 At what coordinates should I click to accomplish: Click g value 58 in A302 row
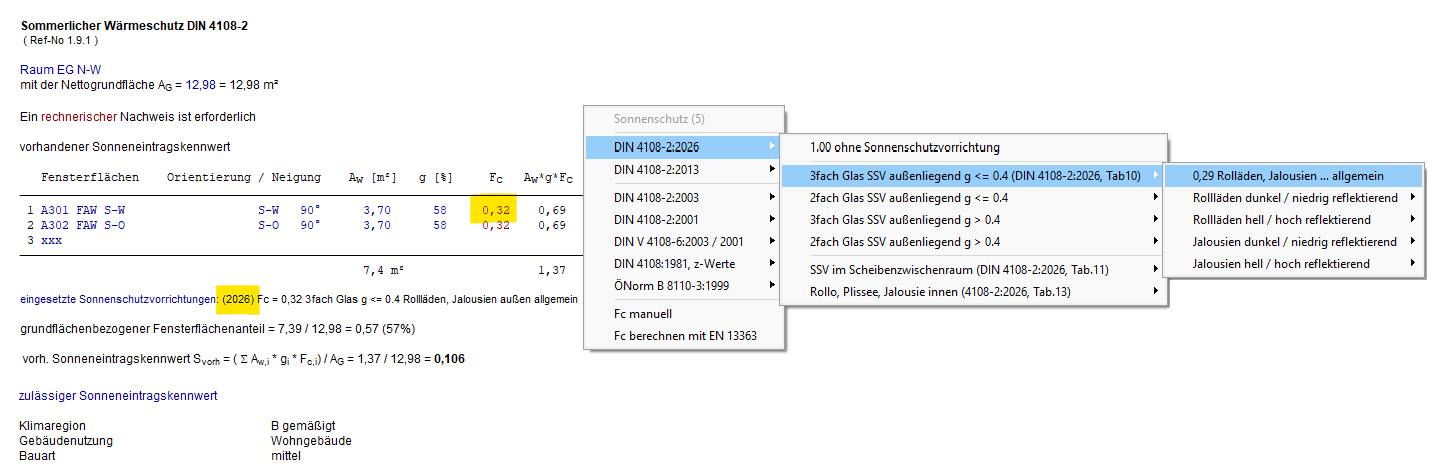pyautogui.click(x=440, y=225)
